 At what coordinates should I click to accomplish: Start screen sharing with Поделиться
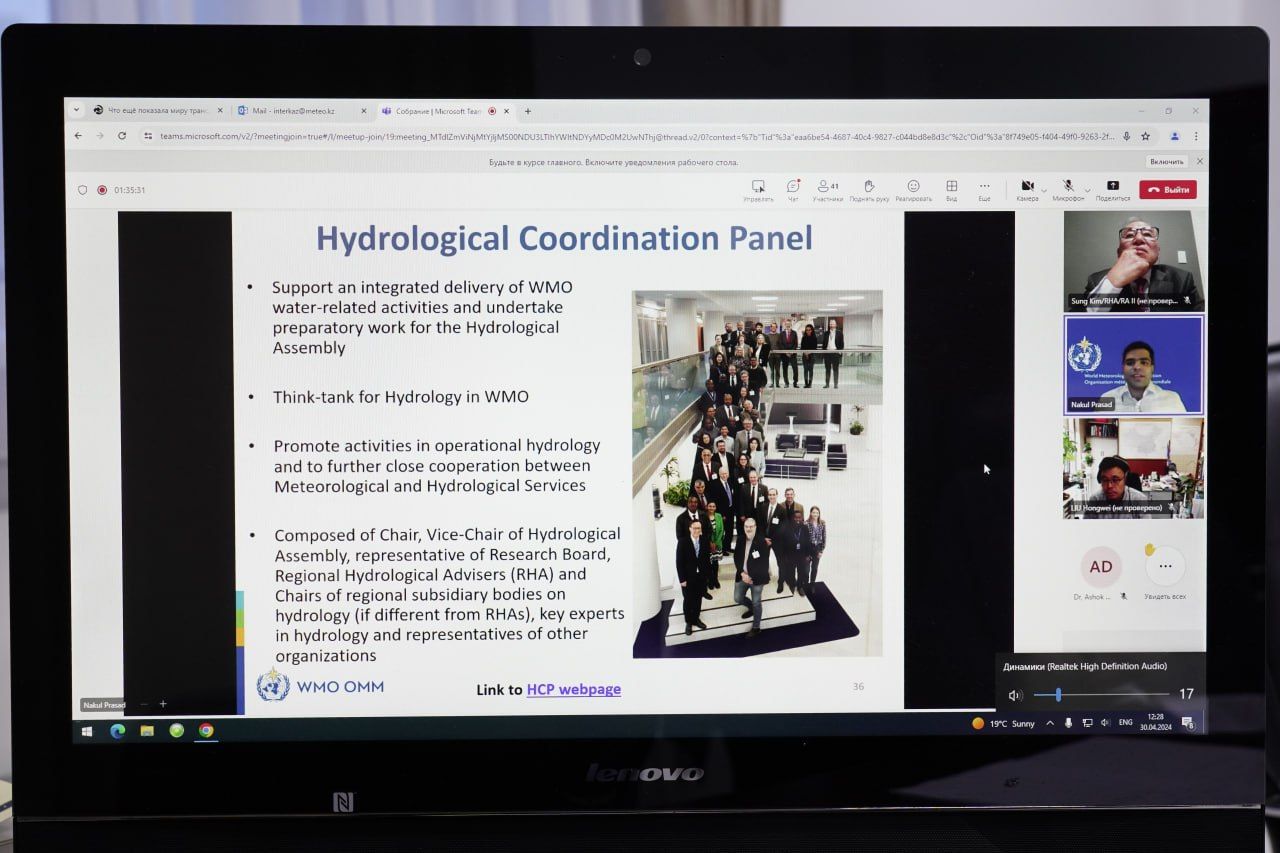[1113, 190]
